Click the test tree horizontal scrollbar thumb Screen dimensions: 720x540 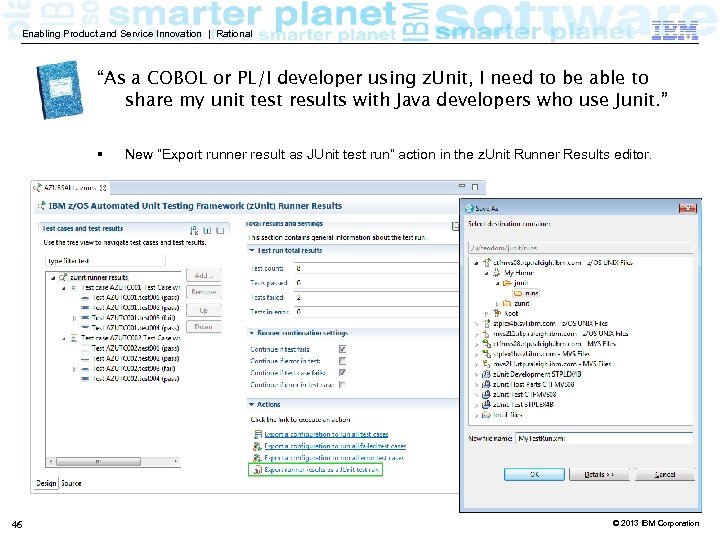point(98,461)
